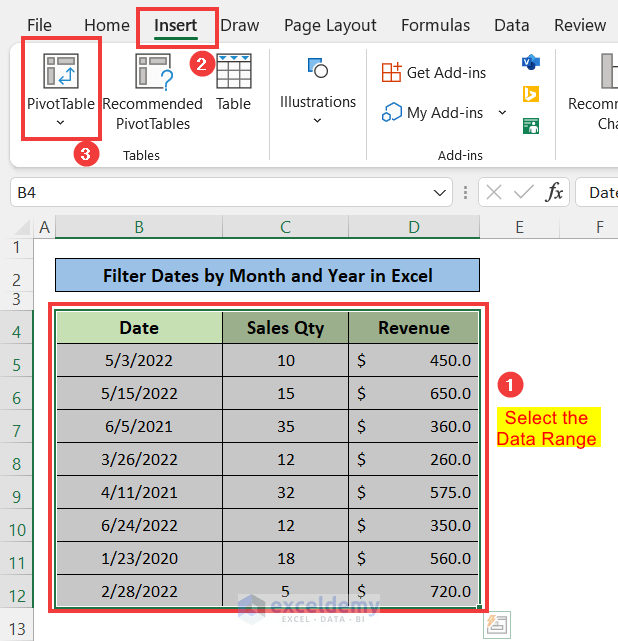Click the Insert Function fx icon
618x641 pixels.
point(554,192)
